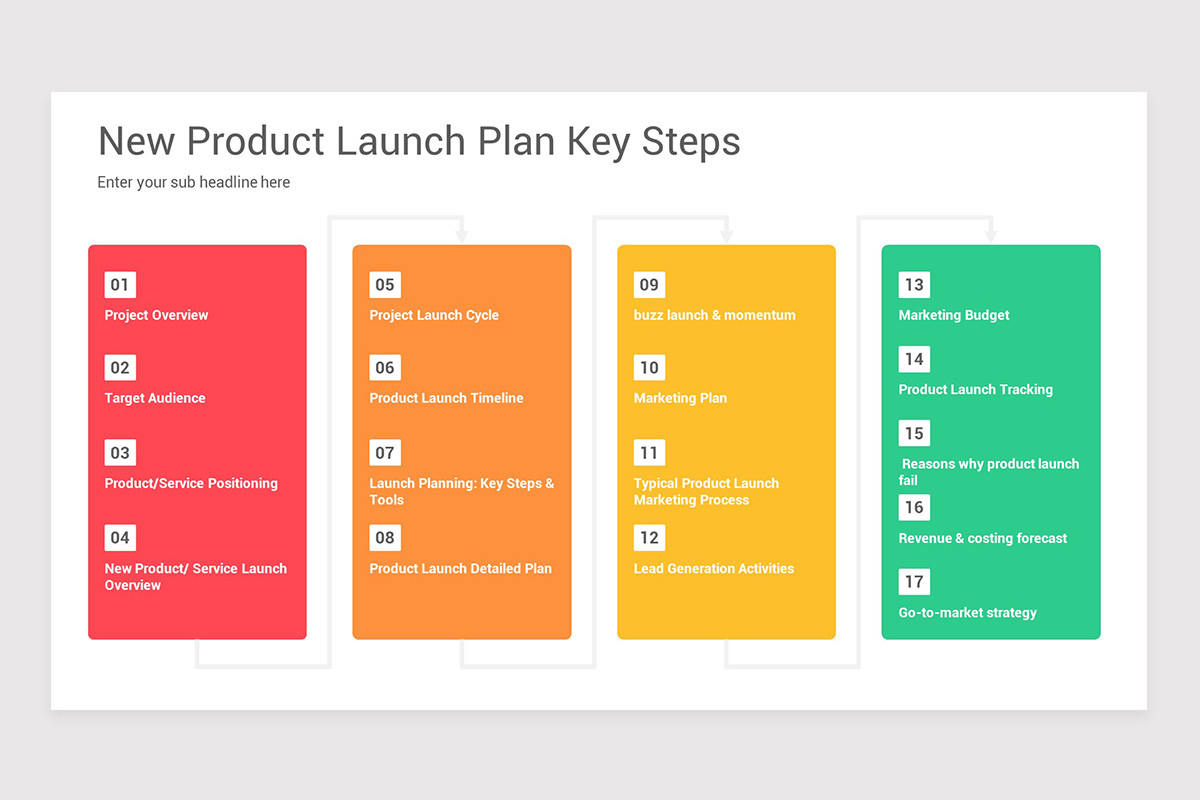Screen dimensions: 1200x800
Task: Select 'Revenue & costing forecast' text
Action: point(983,538)
